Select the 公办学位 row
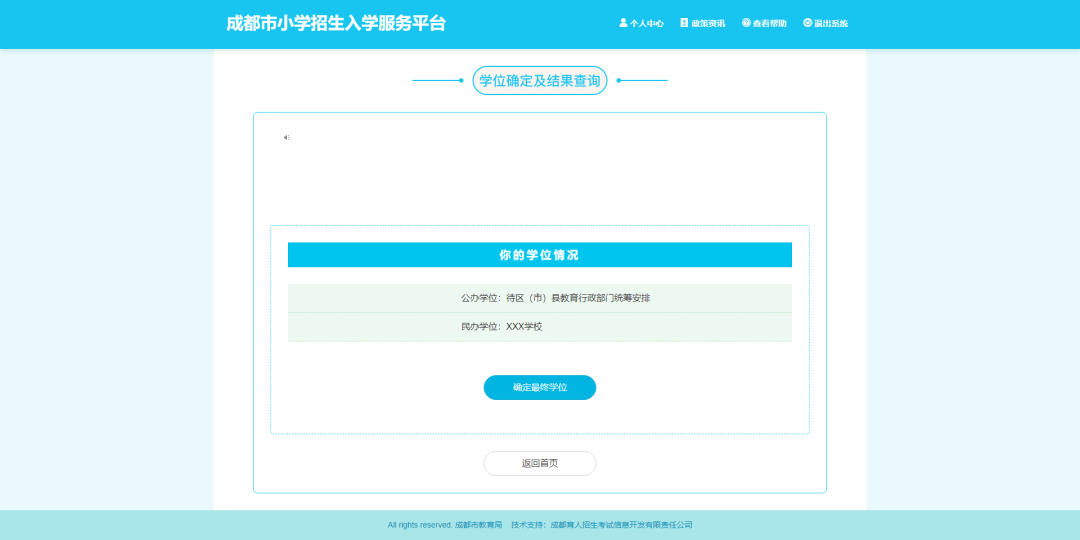This screenshot has width=1080, height=540. click(540, 298)
